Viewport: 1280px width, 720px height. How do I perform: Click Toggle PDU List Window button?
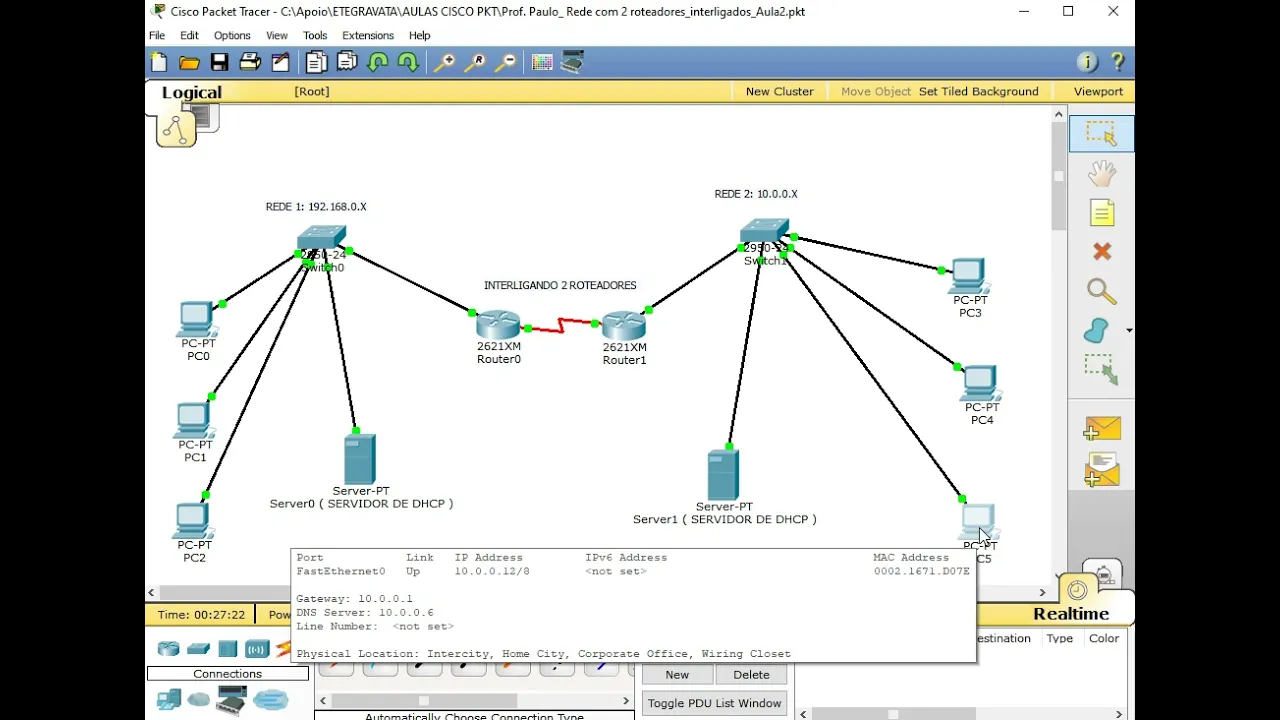pyautogui.click(x=714, y=703)
